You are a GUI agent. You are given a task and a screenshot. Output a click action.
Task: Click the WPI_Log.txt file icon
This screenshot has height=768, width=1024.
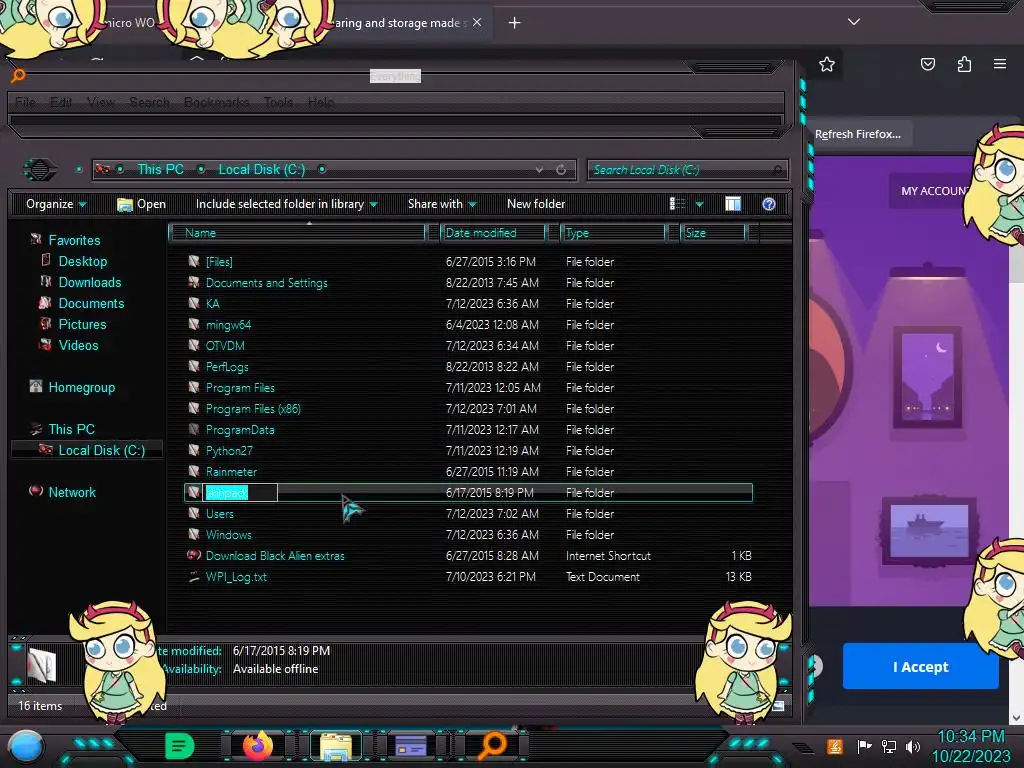(x=194, y=576)
